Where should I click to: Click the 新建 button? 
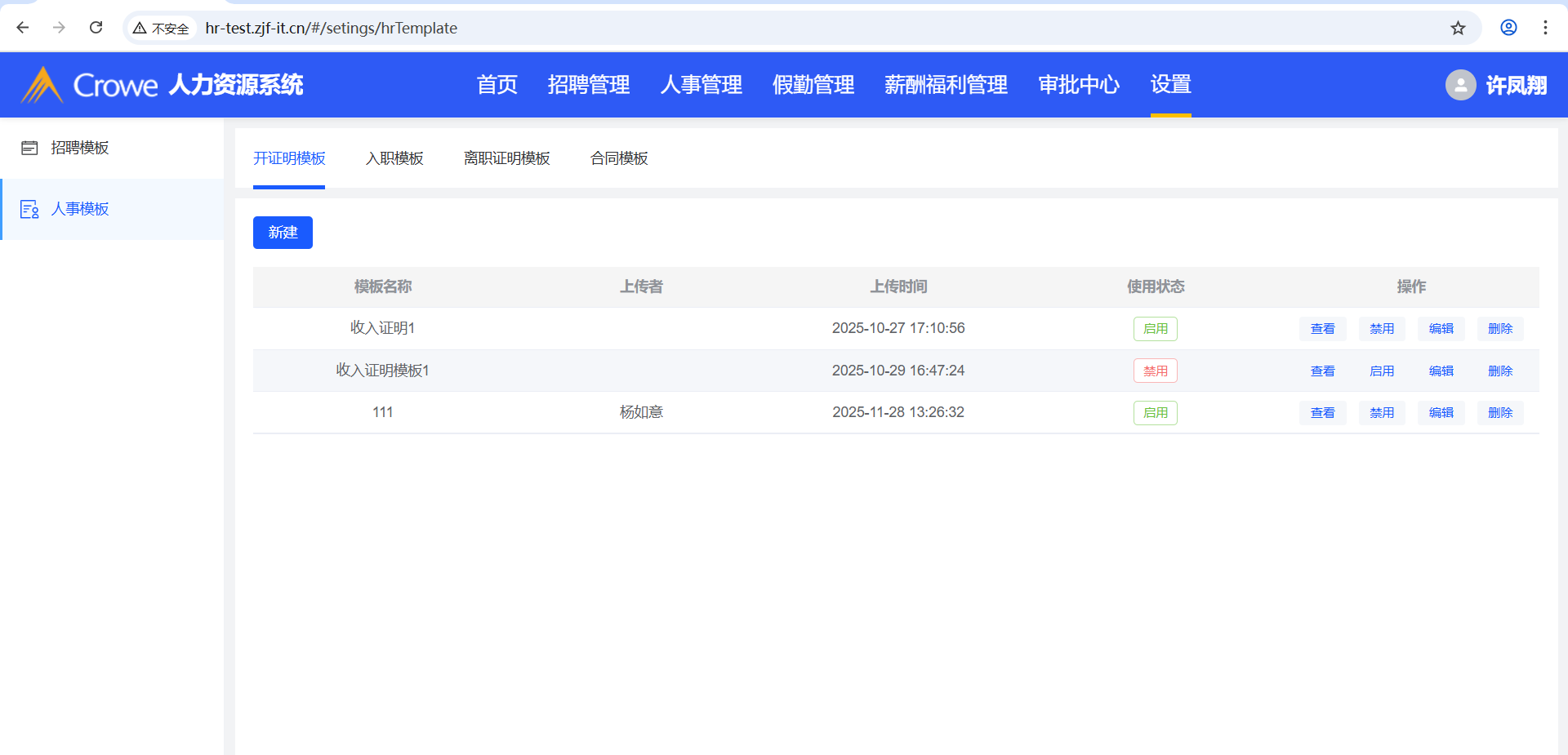(283, 233)
